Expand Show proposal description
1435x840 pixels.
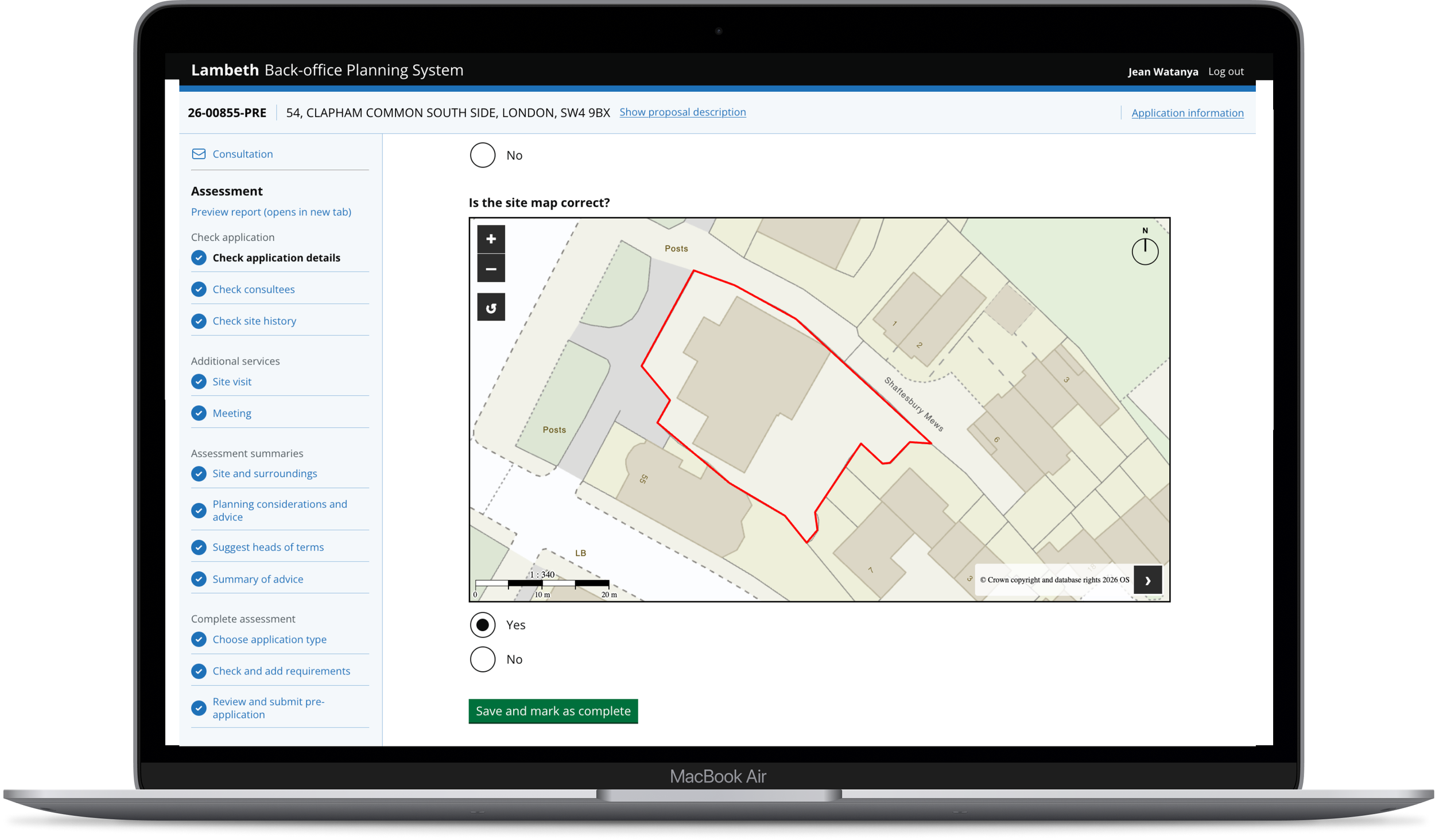[x=682, y=112]
